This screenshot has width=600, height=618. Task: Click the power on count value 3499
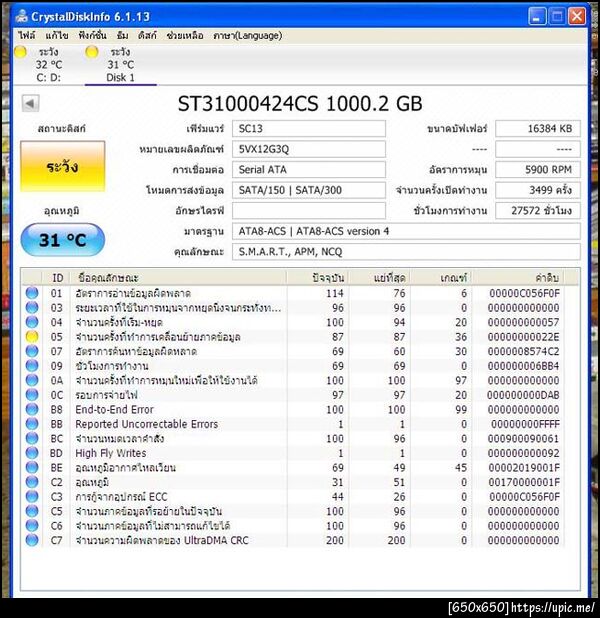point(538,190)
